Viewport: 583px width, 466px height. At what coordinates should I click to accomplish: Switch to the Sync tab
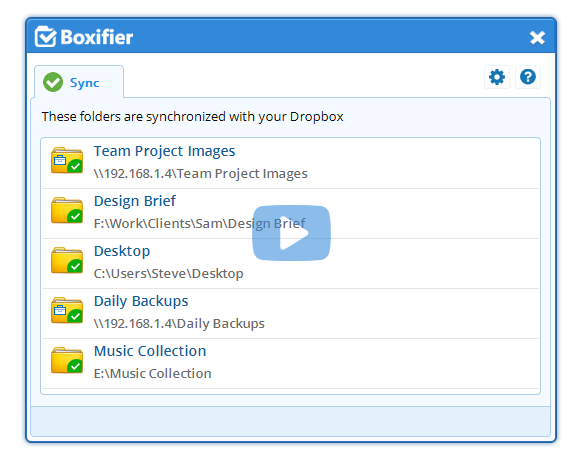coord(79,82)
